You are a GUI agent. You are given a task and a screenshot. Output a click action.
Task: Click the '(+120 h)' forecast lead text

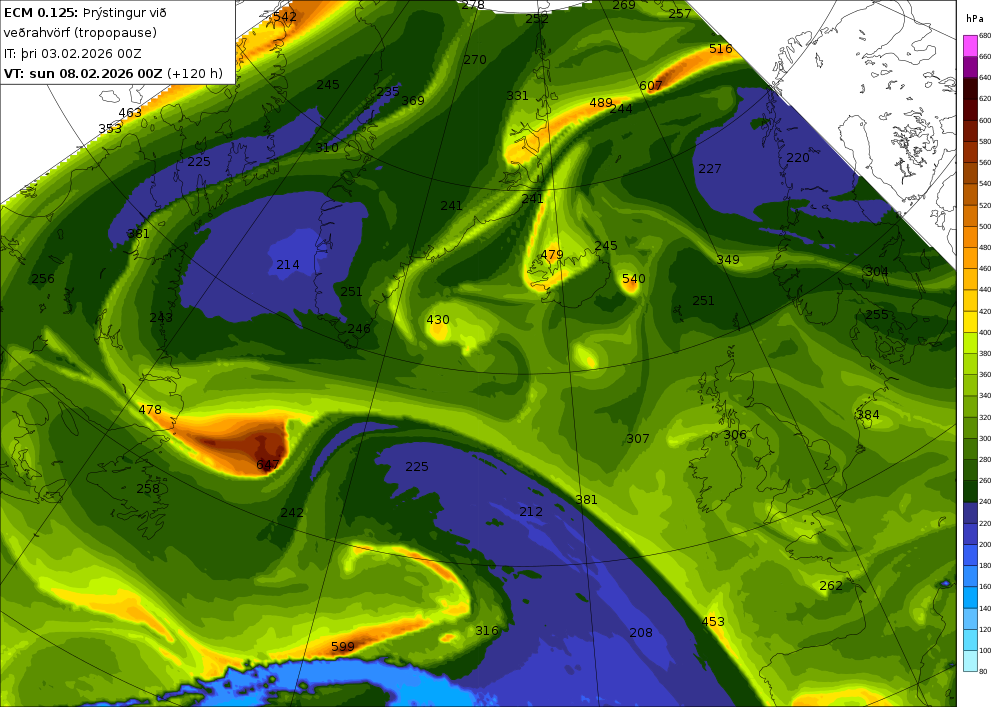[x=195, y=73]
